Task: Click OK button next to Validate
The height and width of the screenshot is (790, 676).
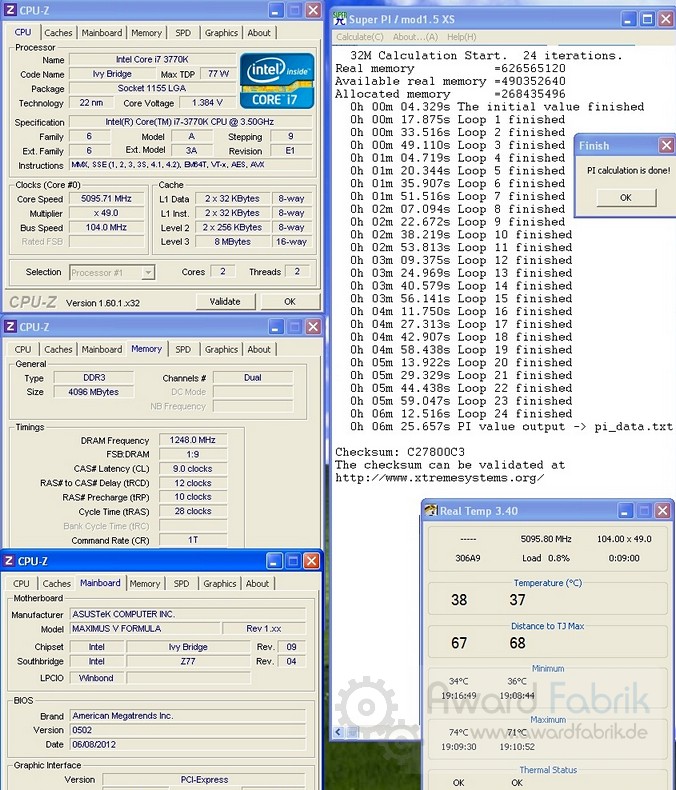Action: point(289,301)
